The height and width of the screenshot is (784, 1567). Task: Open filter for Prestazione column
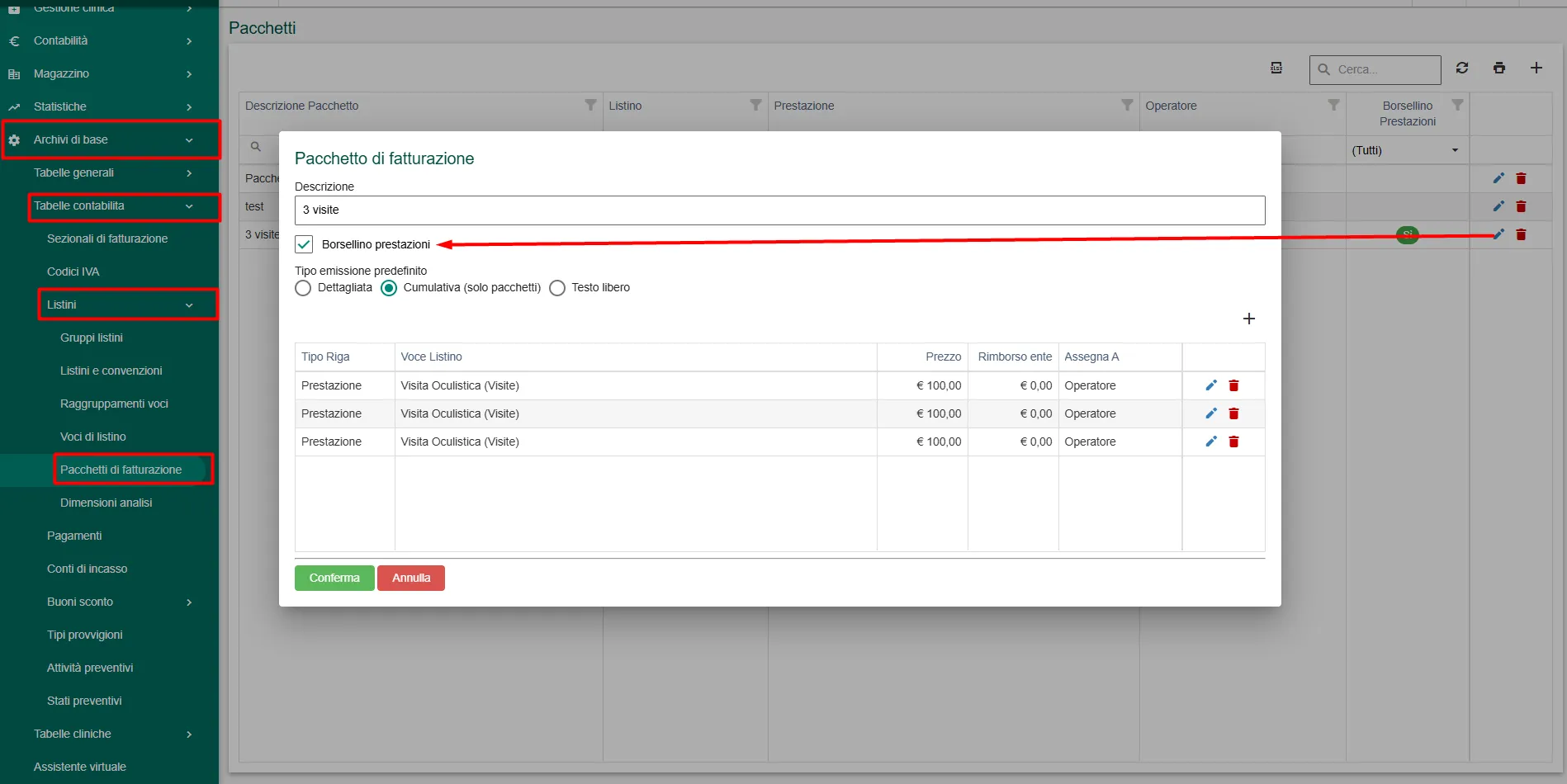coord(1127,105)
